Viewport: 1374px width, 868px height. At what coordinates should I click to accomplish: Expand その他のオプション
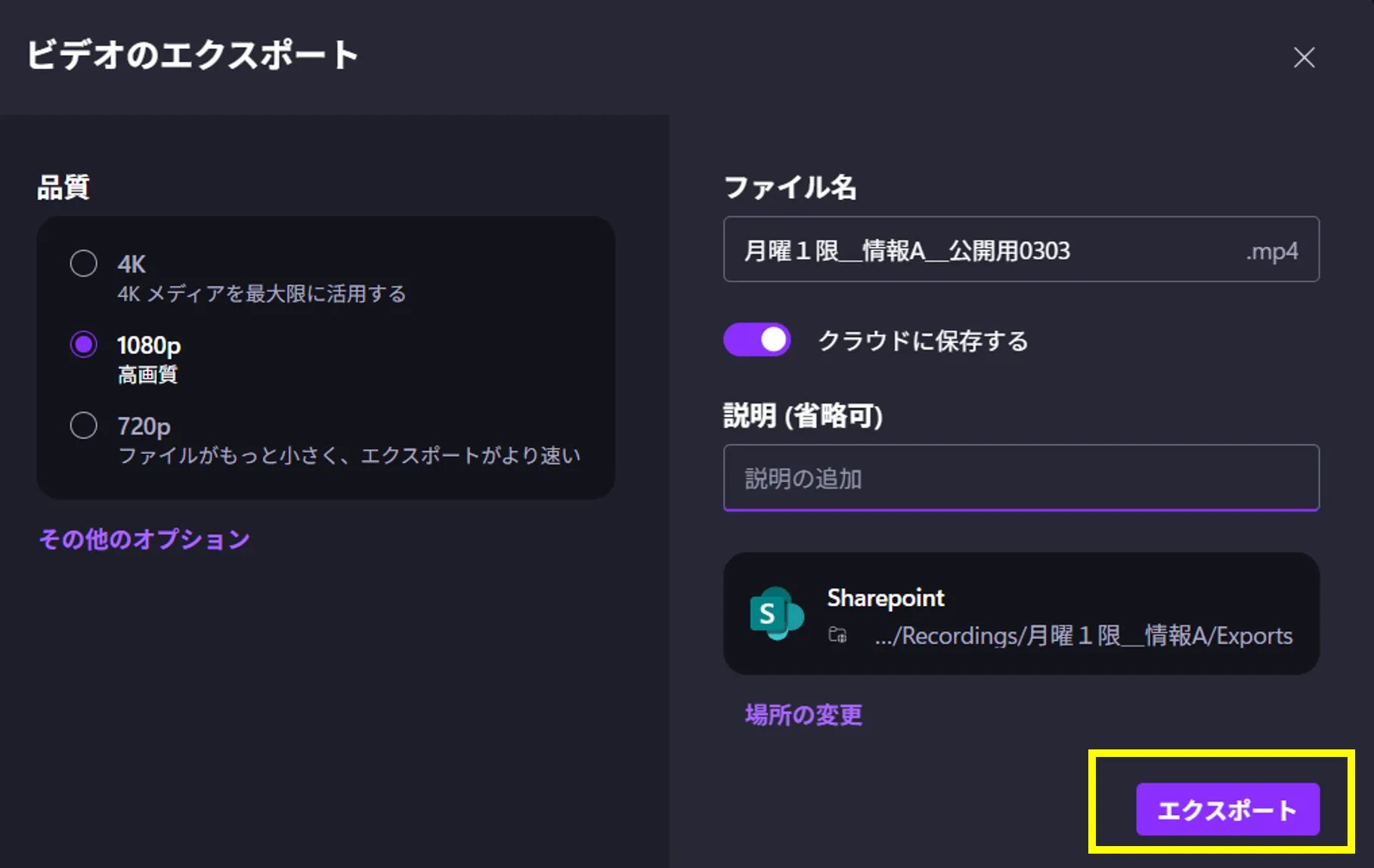144,539
